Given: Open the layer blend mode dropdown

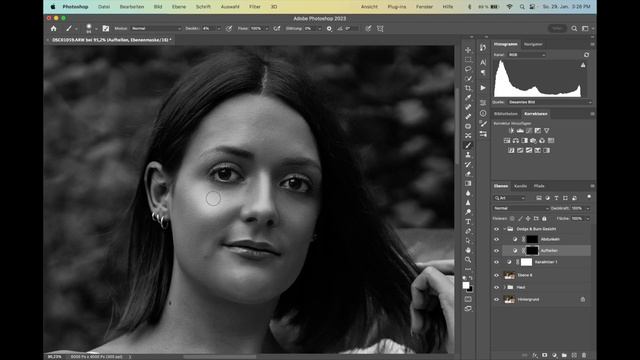Looking at the screenshot, I should tap(521, 209).
